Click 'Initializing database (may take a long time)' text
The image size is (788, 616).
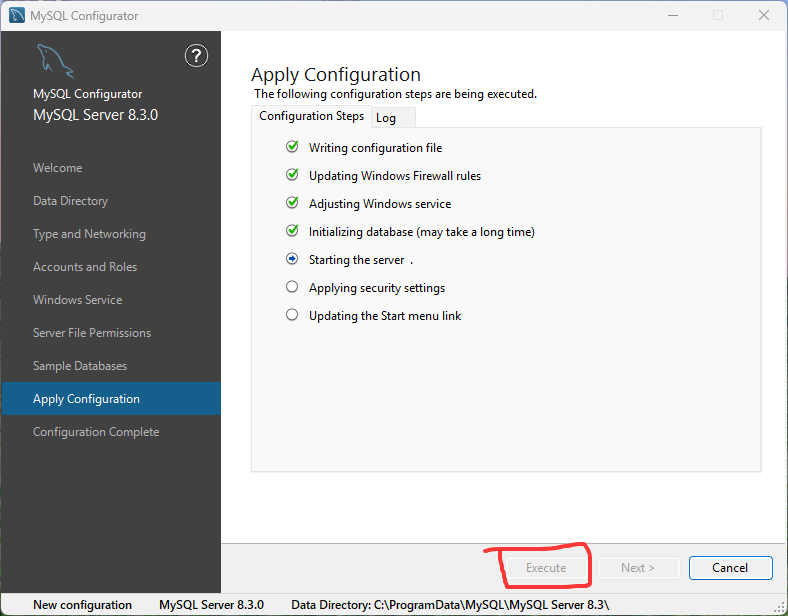click(x=422, y=232)
